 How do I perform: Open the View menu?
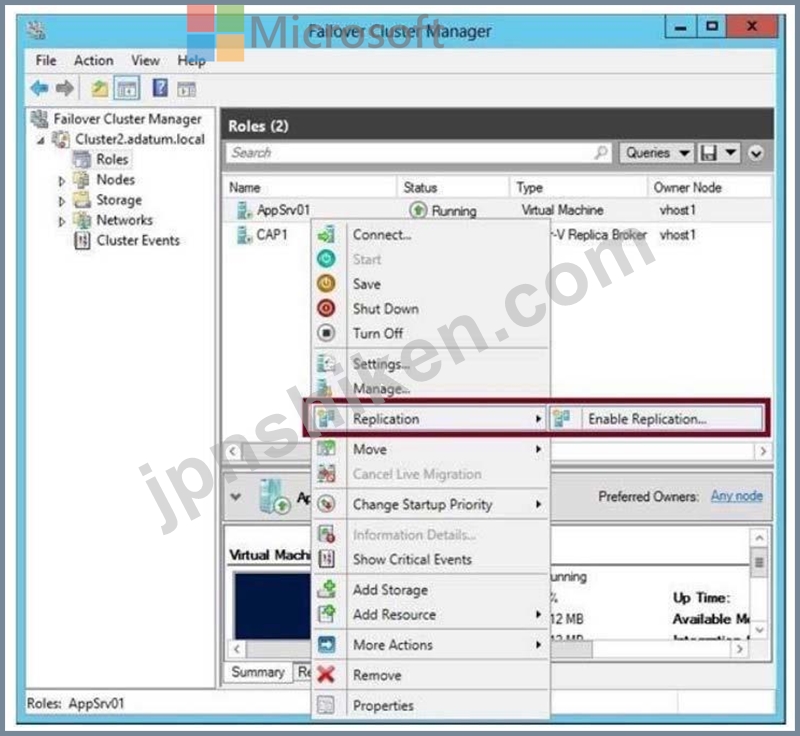pyautogui.click(x=145, y=60)
